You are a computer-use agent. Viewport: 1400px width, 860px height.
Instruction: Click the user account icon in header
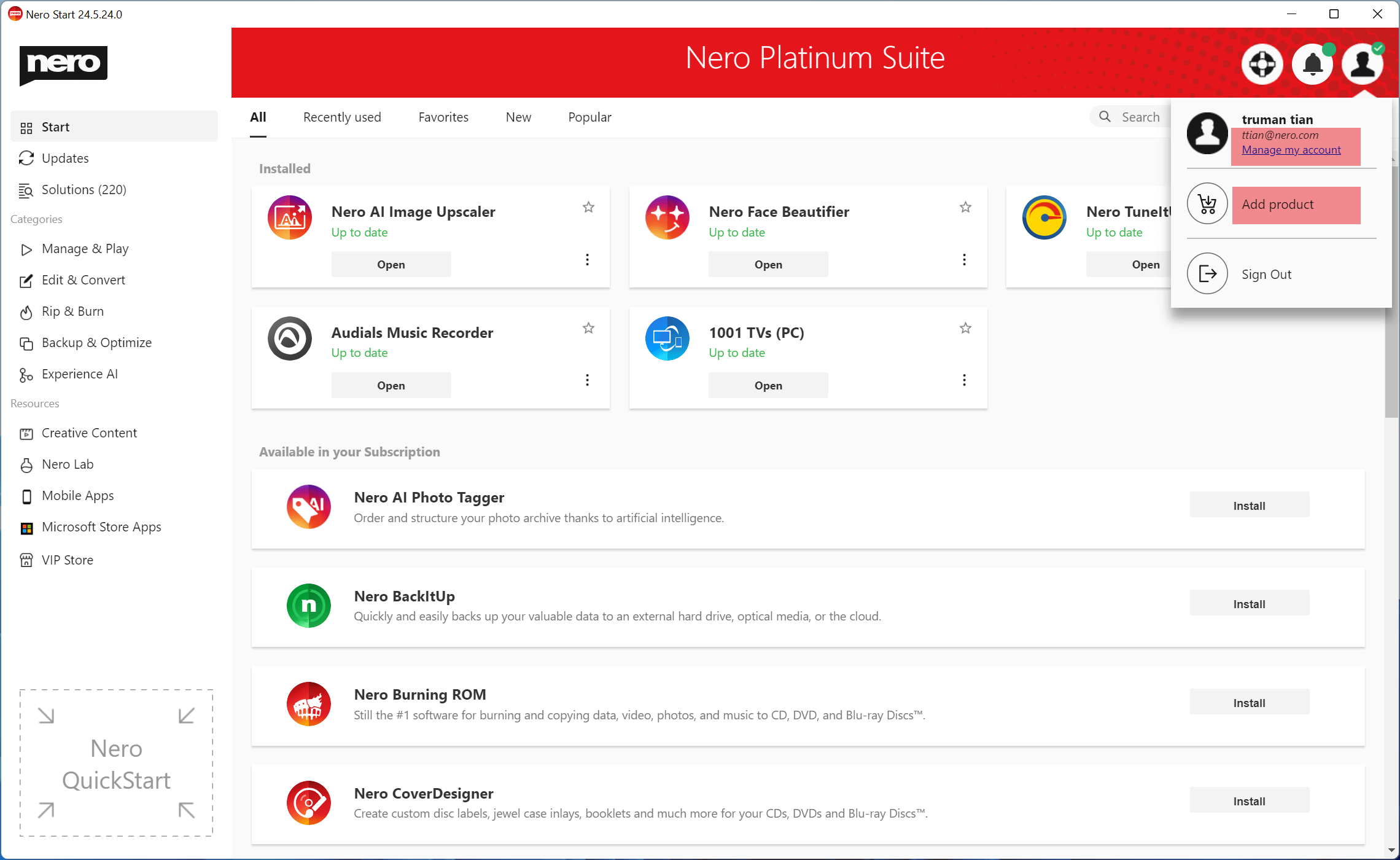(x=1362, y=64)
